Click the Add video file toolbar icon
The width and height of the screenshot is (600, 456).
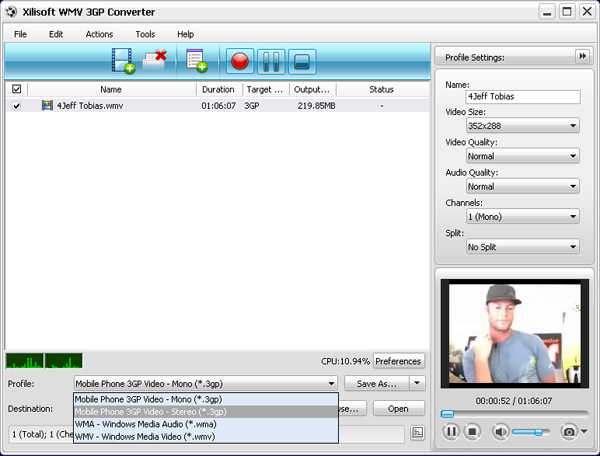(123, 61)
